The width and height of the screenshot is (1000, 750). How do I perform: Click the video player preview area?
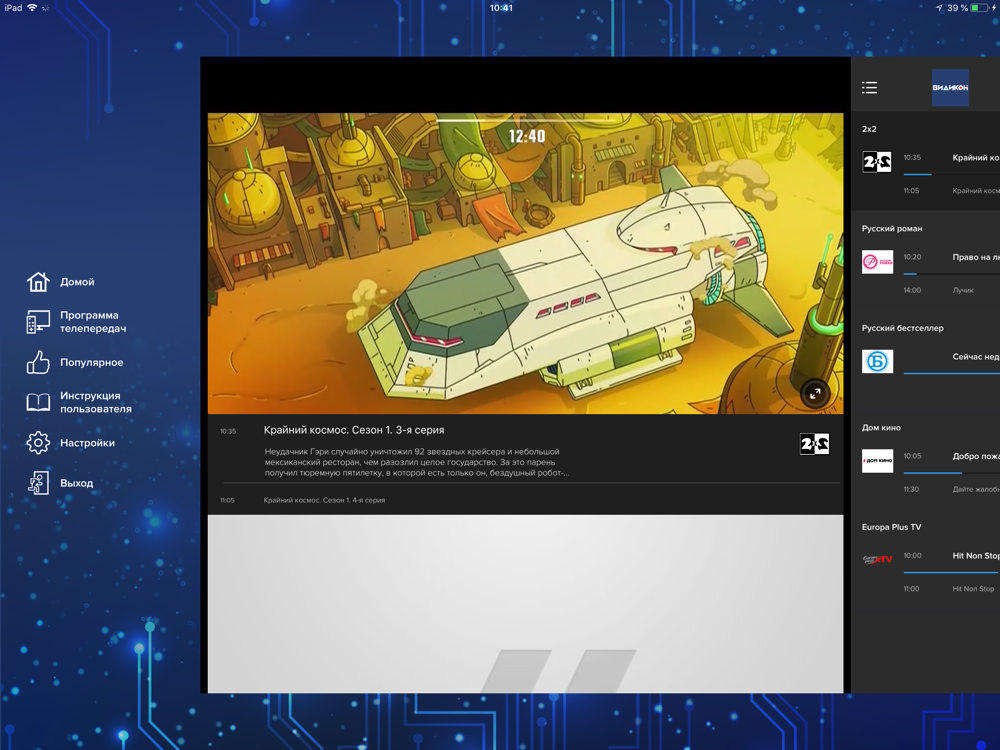point(525,263)
